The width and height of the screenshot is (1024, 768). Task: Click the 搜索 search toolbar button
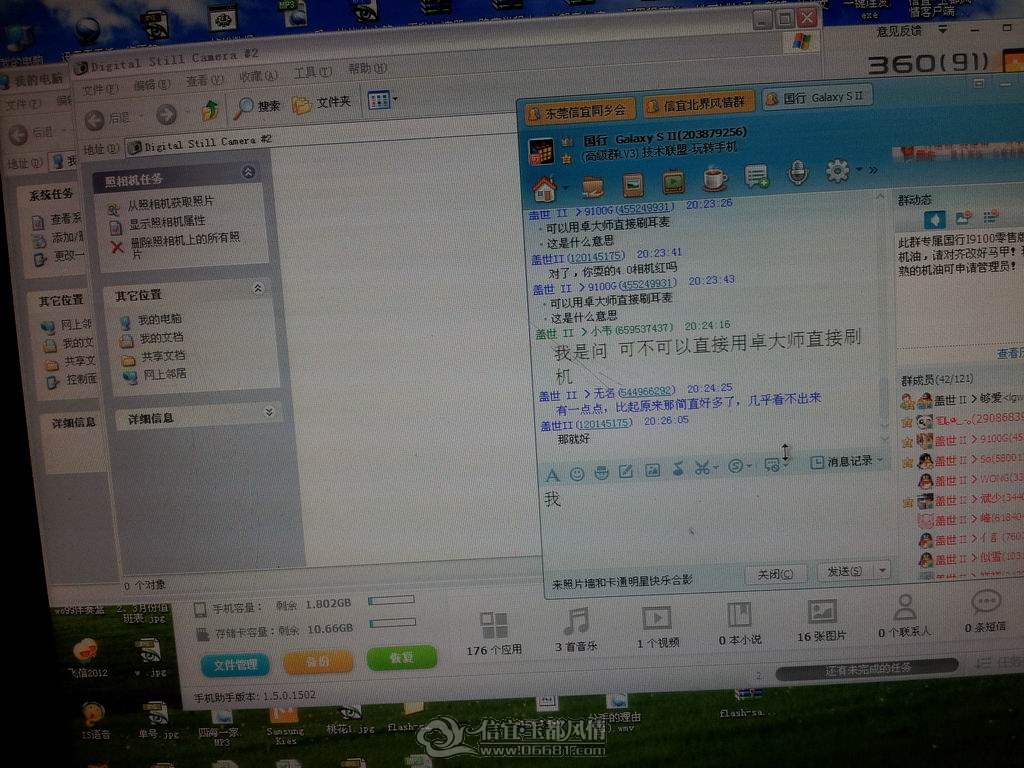(x=257, y=107)
